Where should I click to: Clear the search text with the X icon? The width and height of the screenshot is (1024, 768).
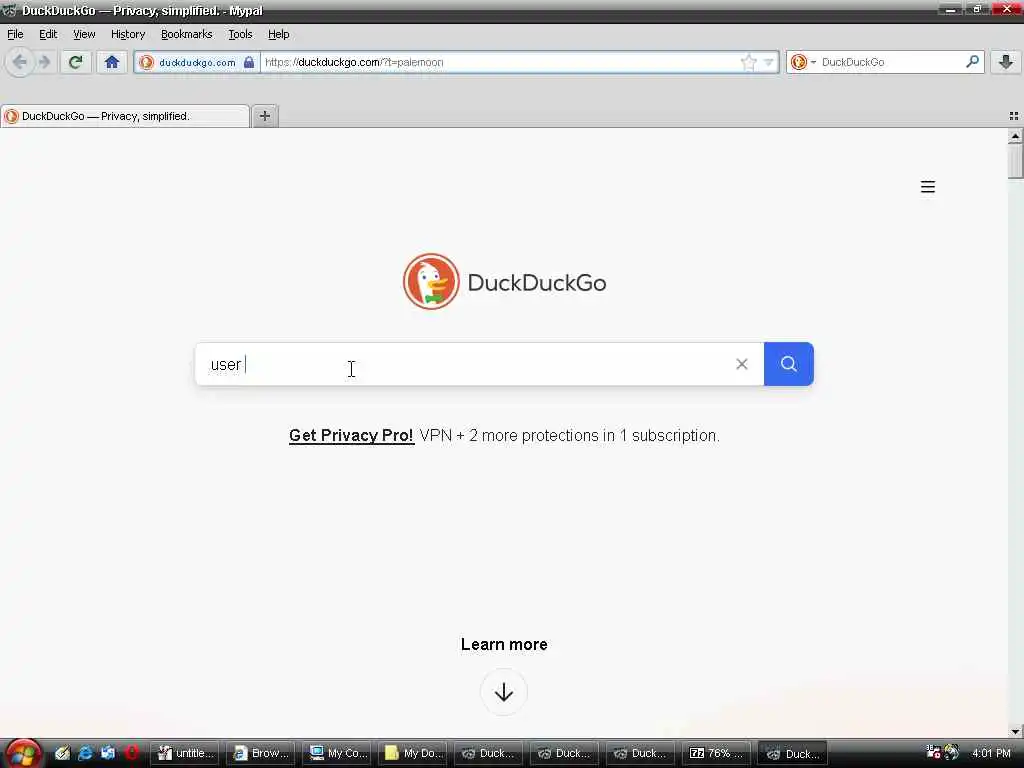(741, 364)
